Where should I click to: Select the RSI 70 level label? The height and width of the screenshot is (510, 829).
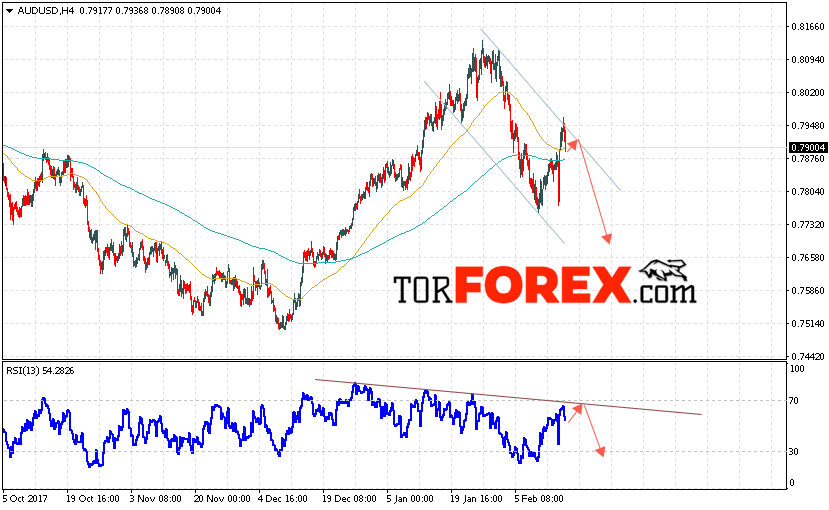coord(794,401)
